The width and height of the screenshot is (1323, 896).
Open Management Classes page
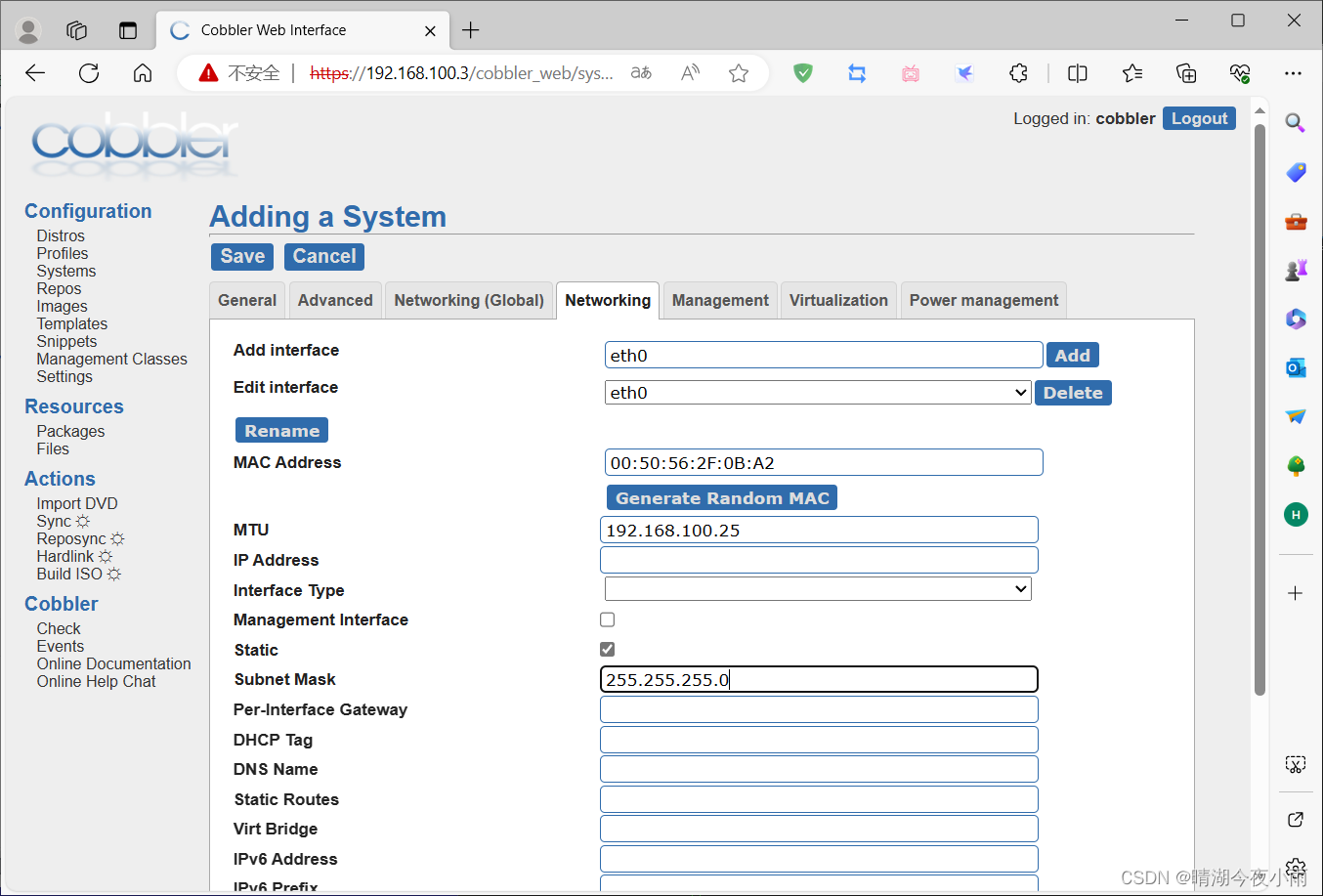(112, 359)
